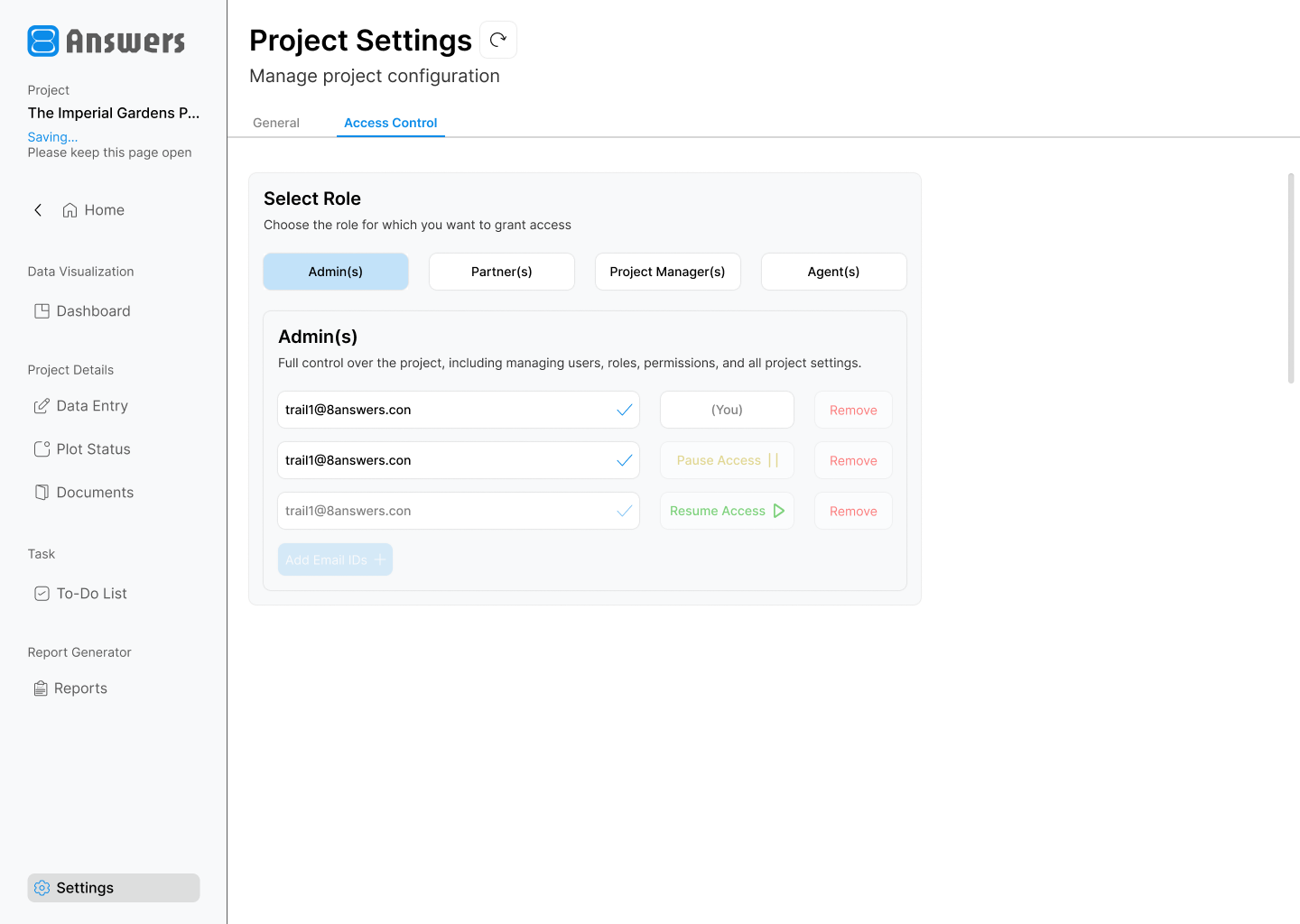Viewport: 1300px width, 924px height.
Task: Click the refresh icon beside Project Settings
Action: 498,40
